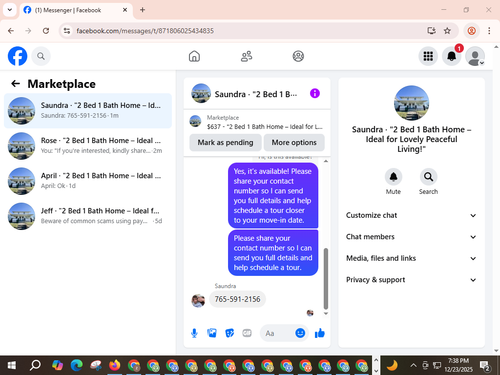The image size is (500, 375).
Task: Open Windows Start menu
Action: coord(11,365)
